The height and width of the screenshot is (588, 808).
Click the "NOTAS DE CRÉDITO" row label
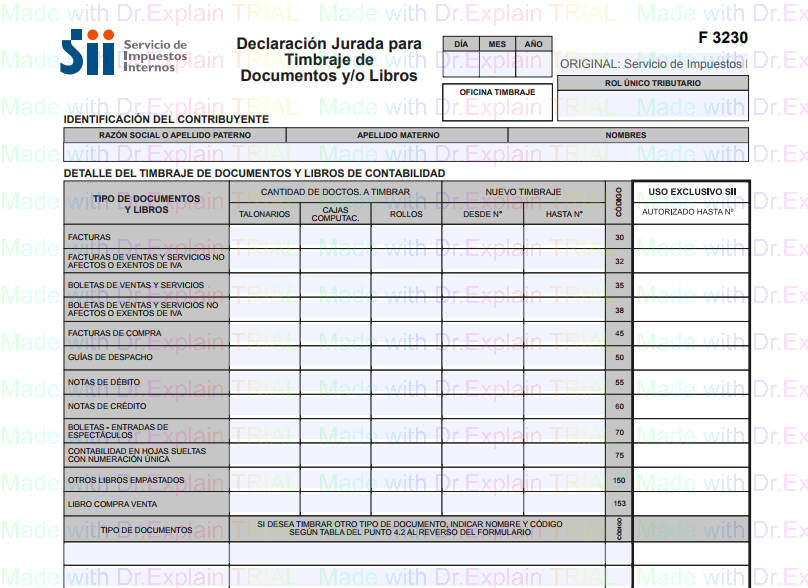(107, 406)
